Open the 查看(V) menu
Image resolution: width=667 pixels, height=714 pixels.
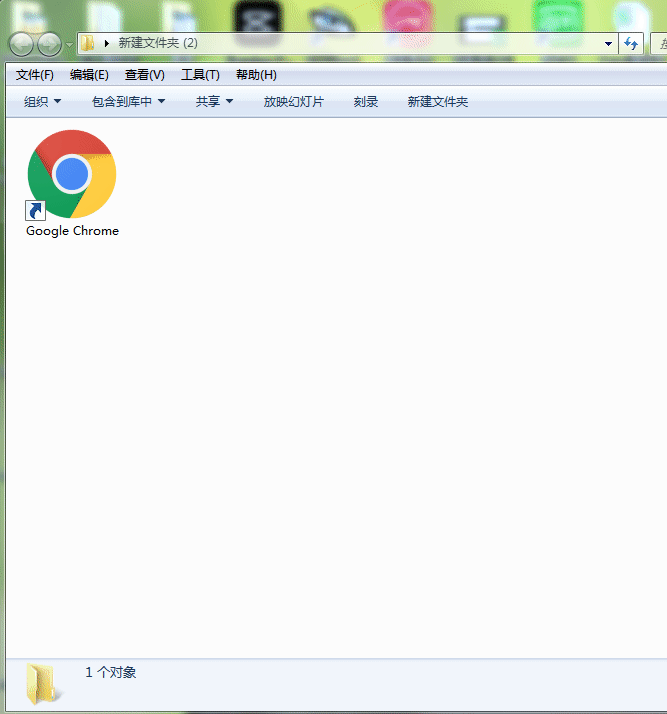[145, 75]
